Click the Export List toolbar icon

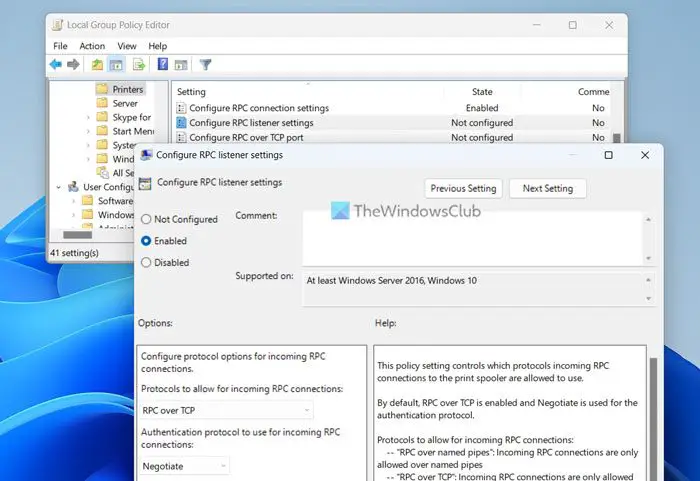[x=139, y=65]
